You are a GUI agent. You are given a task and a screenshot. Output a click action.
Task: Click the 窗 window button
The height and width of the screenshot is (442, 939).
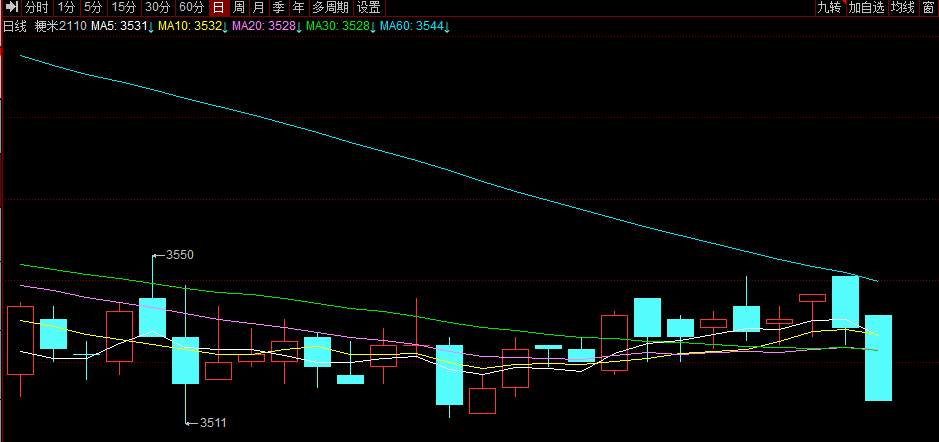pyautogui.click(x=929, y=8)
